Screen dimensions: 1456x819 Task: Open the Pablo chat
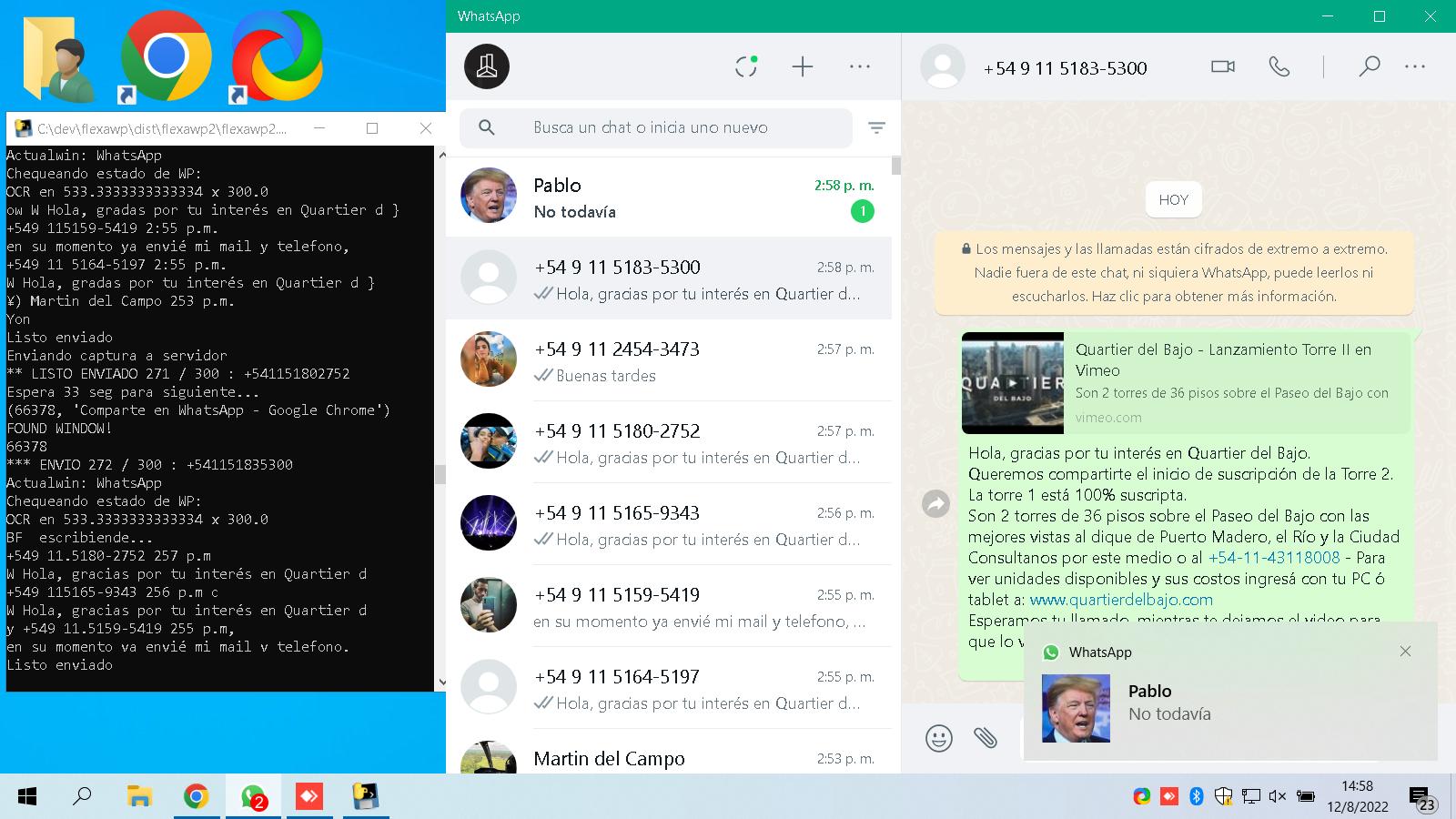click(x=669, y=197)
